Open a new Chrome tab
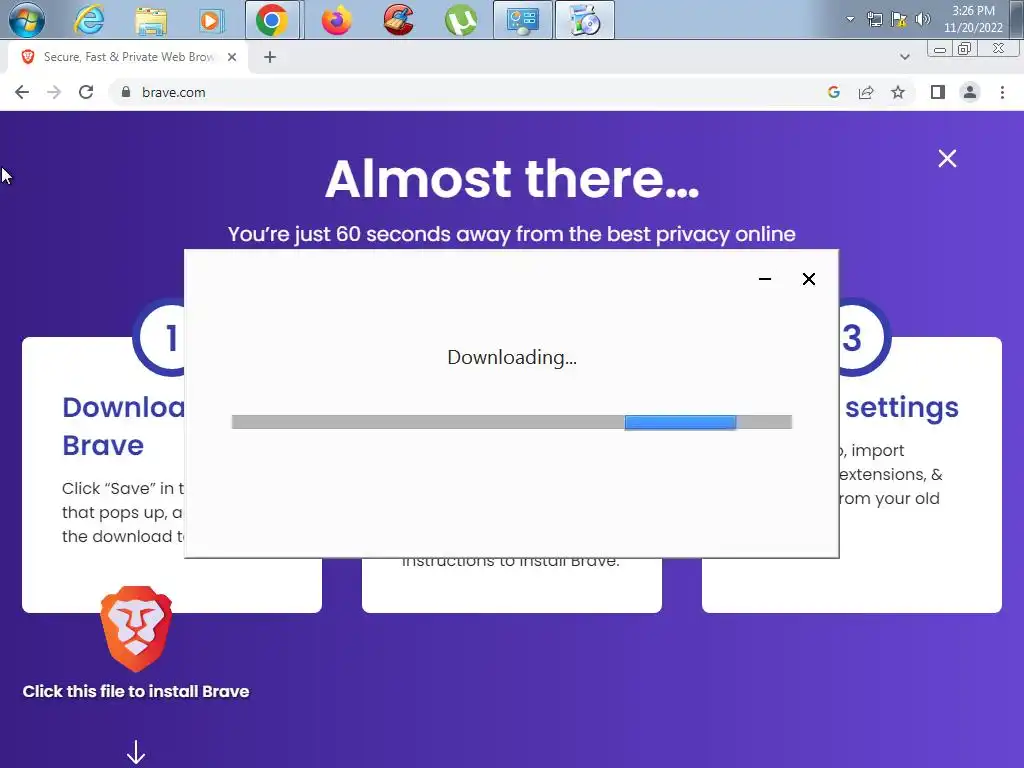1024x768 pixels. click(270, 57)
